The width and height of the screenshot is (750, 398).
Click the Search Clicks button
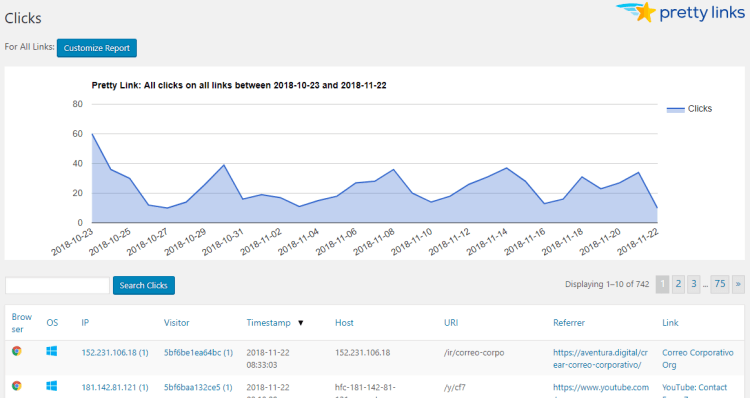pyautogui.click(x=143, y=285)
